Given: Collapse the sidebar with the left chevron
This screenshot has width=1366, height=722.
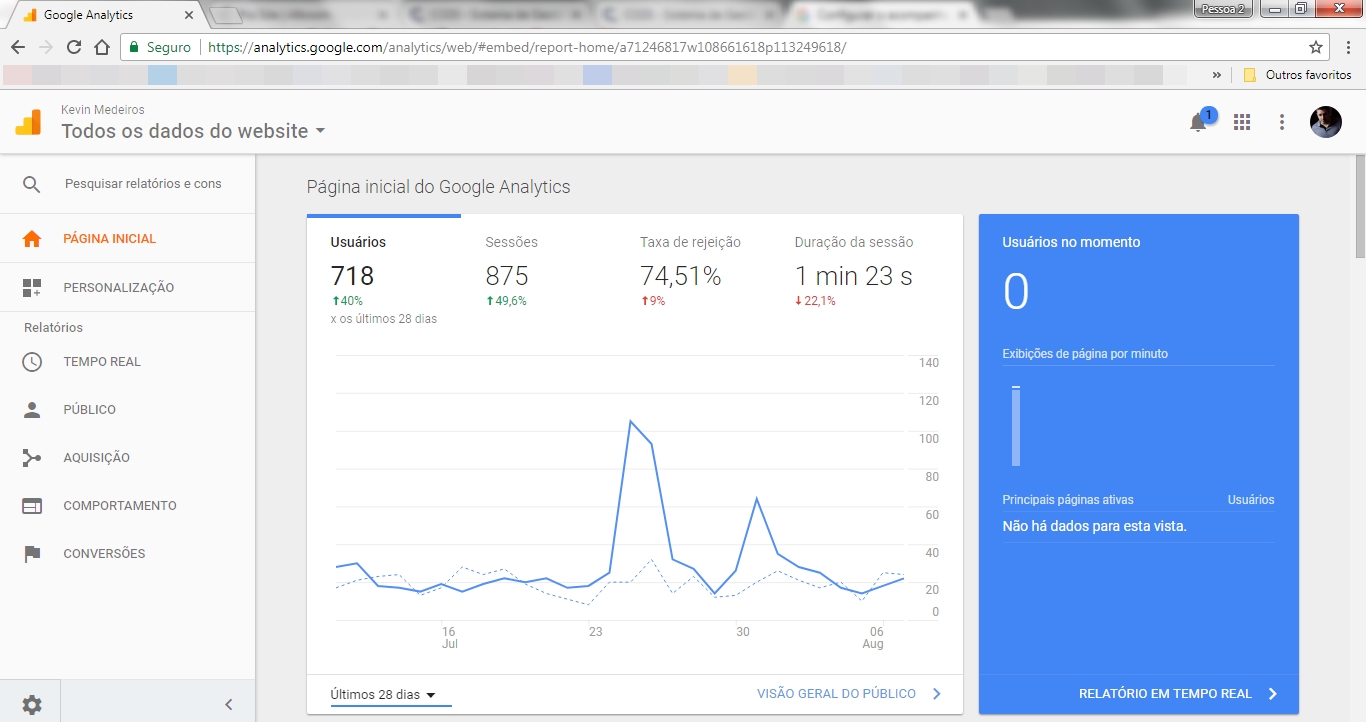Looking at the screenshot, I should coord(228,704).
